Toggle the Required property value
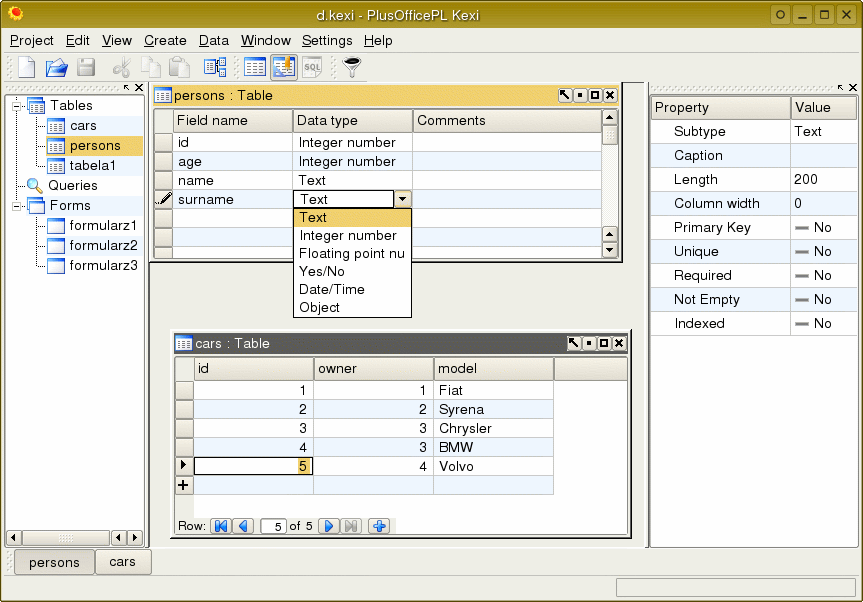The image size is (863, 602). tap(812, 276)
